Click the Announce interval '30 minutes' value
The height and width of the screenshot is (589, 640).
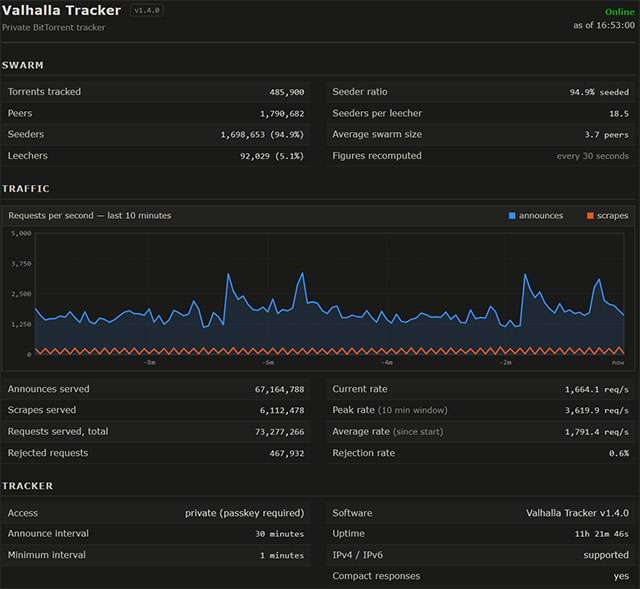tap(280, 534)
